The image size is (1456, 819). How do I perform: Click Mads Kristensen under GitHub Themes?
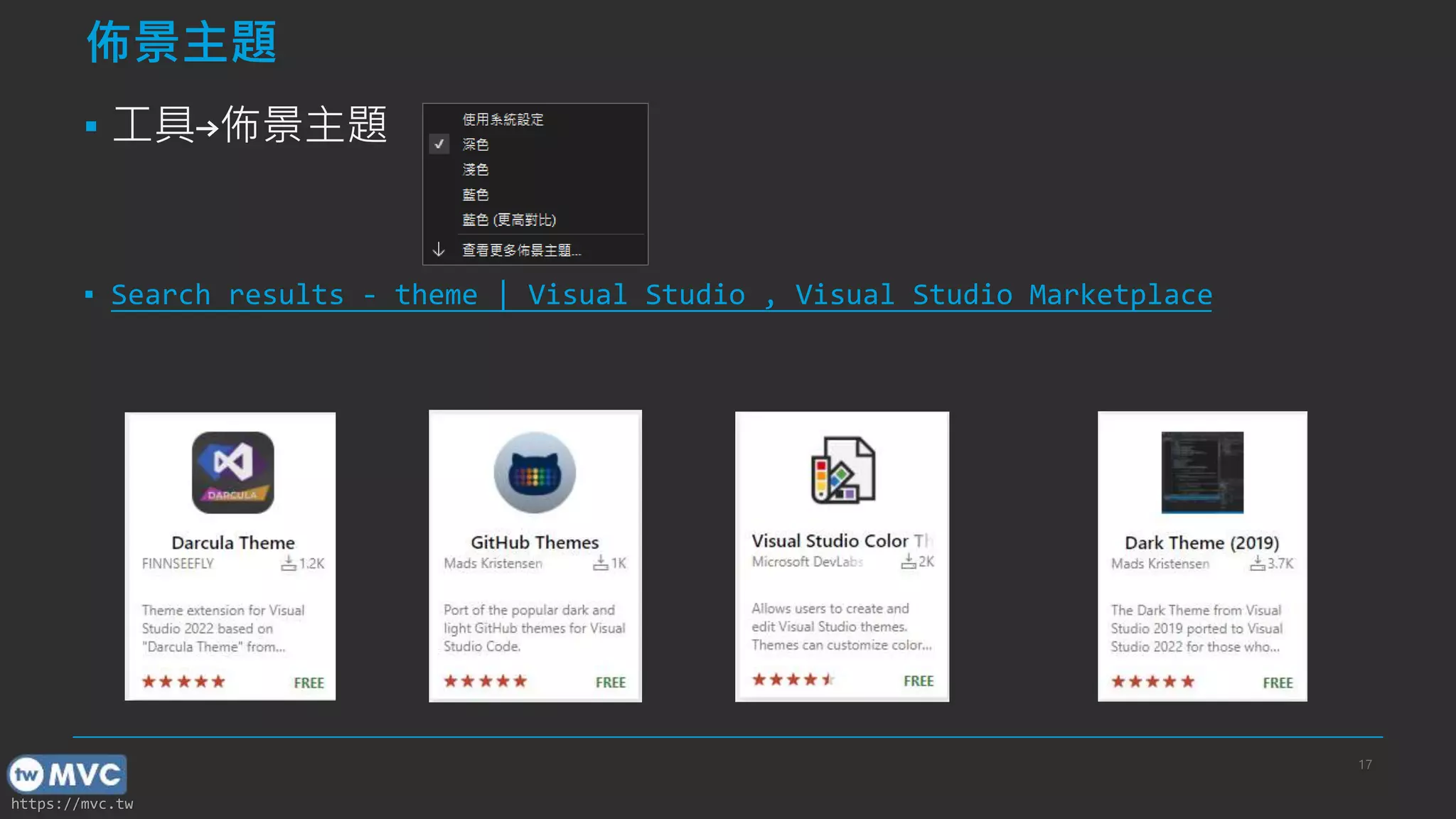click(x=493, y=563)
